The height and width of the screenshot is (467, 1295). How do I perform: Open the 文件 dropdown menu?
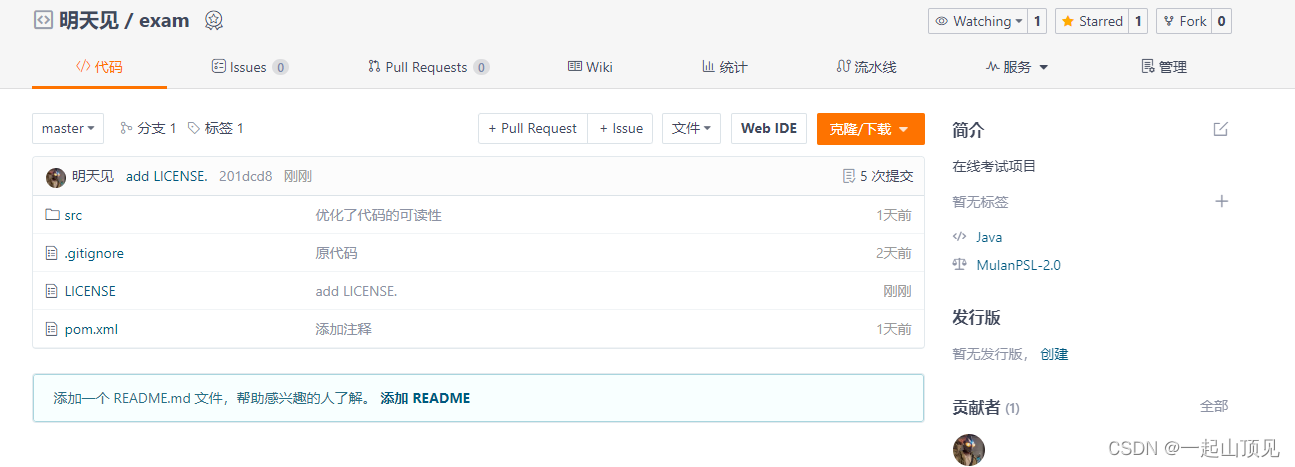click(691, 128)
